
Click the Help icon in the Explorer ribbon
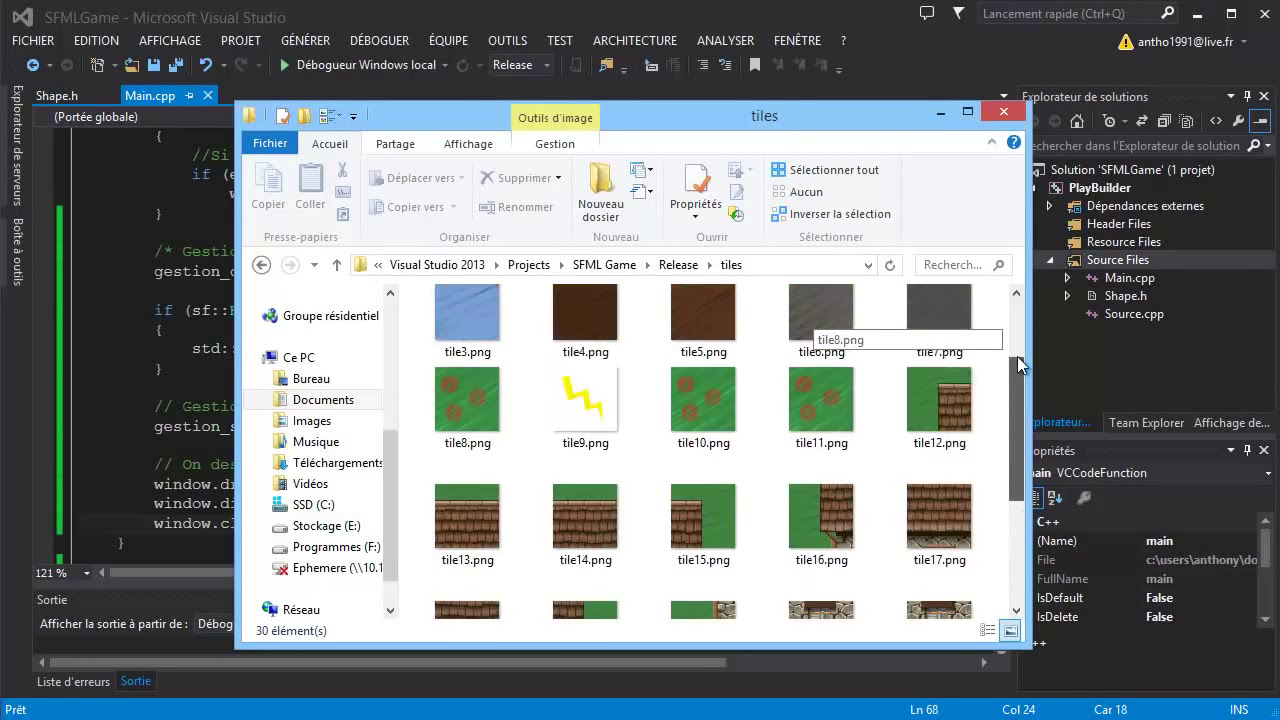pos(1016,142)
